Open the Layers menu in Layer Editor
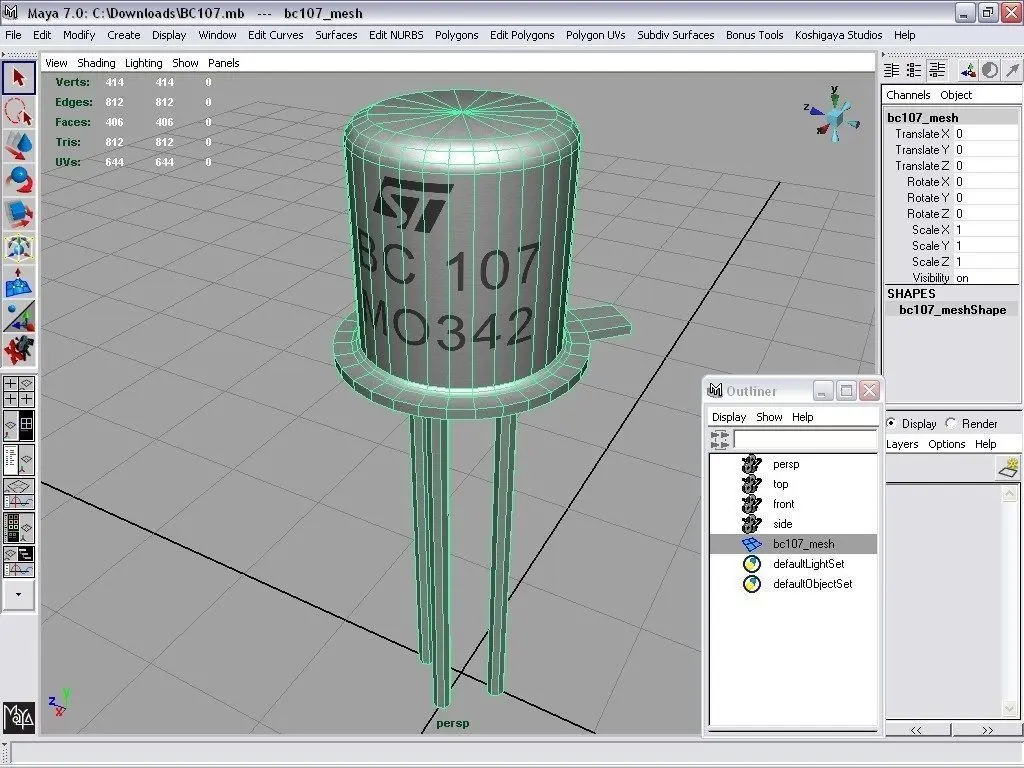This screenshot has width=1024, height=768. pyautogui.click(x=902, y=444)
